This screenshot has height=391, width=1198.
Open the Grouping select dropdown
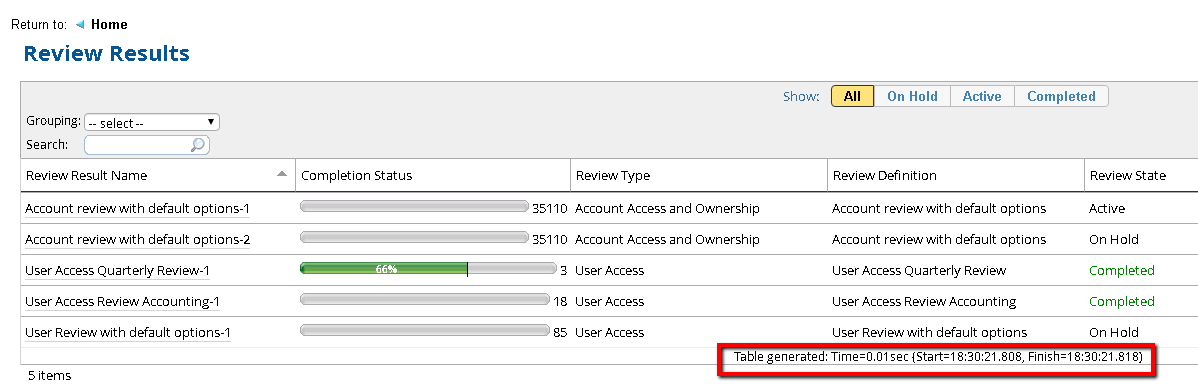152,122
